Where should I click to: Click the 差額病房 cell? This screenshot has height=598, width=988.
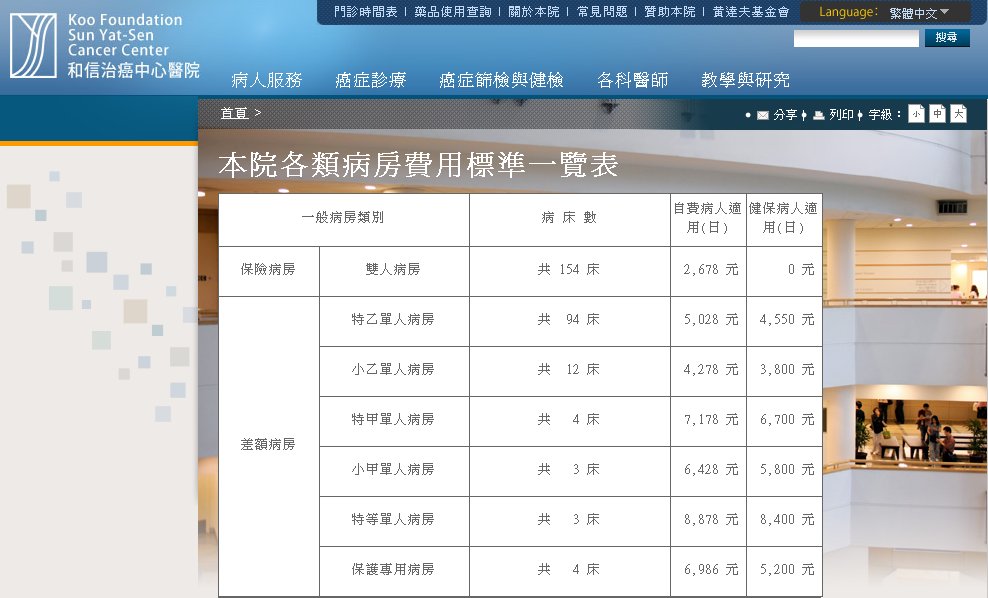click(x=269, y=446)
